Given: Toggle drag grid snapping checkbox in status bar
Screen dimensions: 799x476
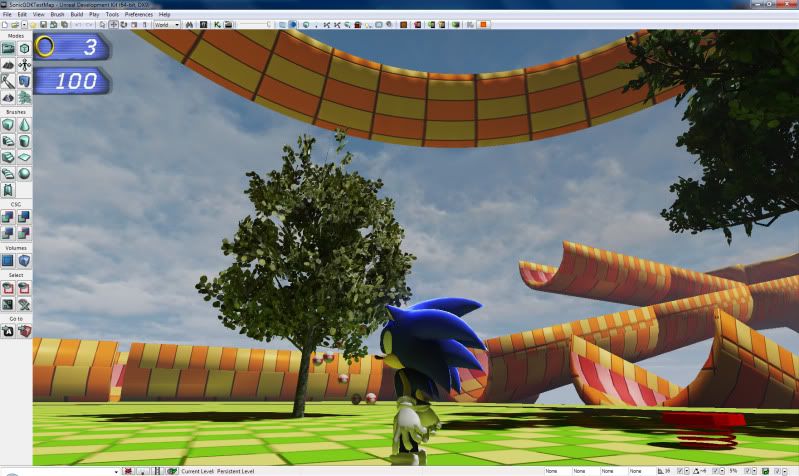Looking at the screenshot, I should point(680,471).
